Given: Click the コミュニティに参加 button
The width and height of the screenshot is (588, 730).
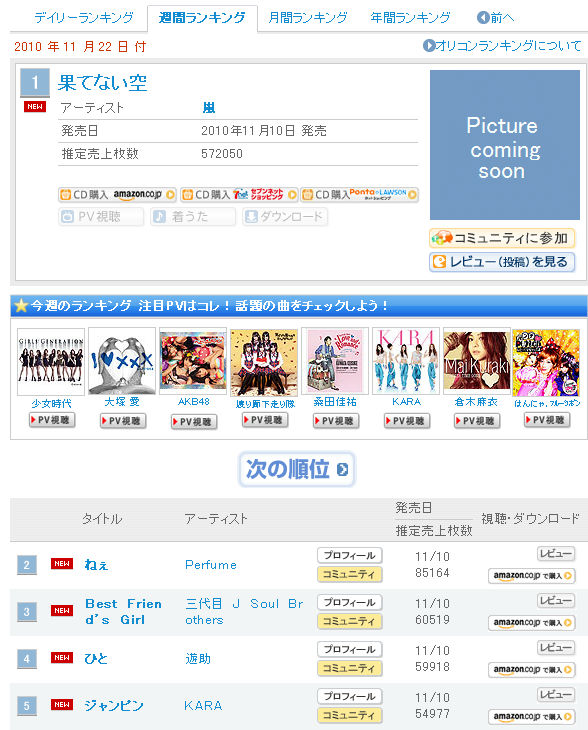Looking at the screenshot, I should coord(502,238).
